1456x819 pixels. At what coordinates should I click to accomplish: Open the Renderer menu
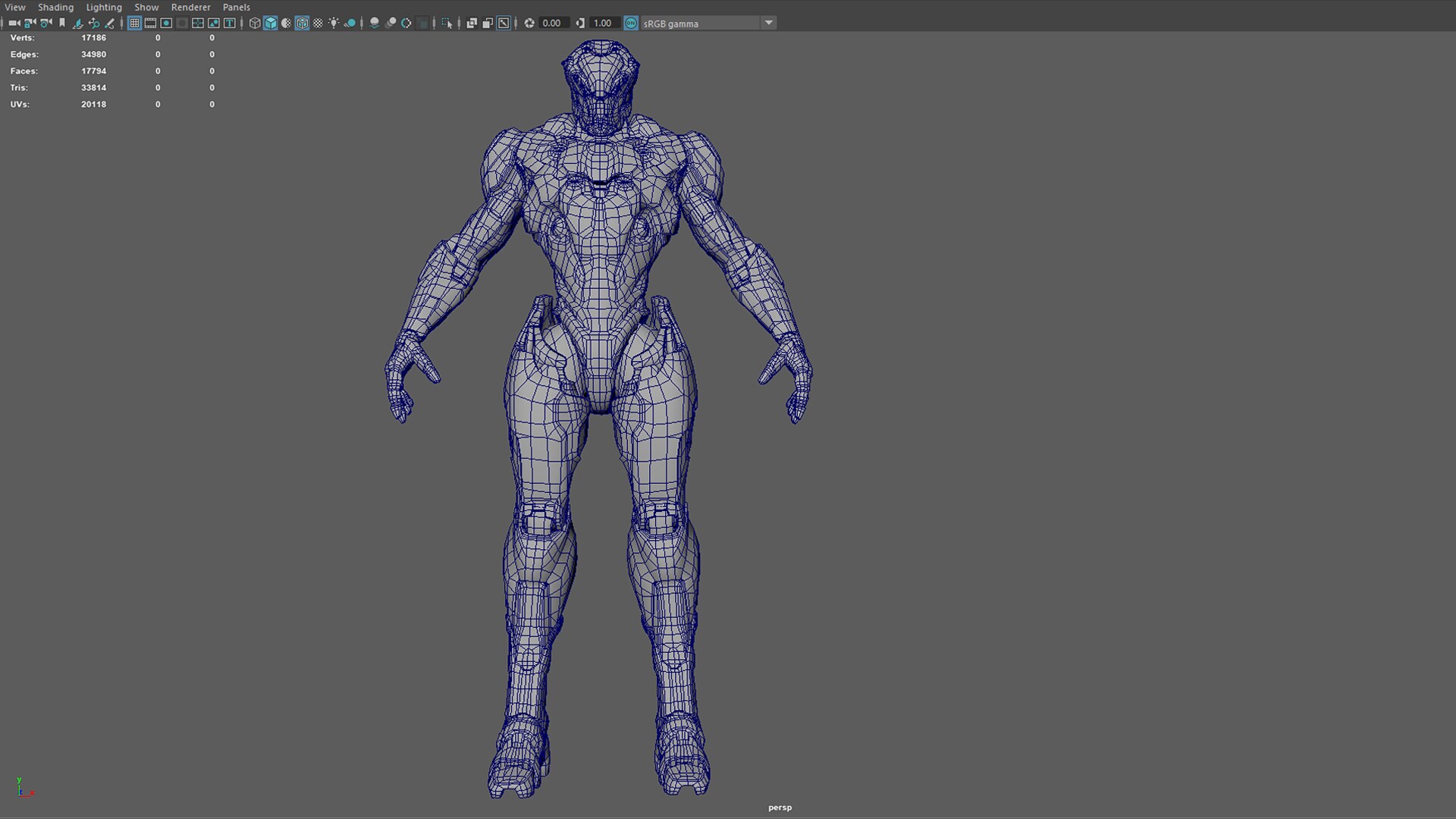point(190,7)
